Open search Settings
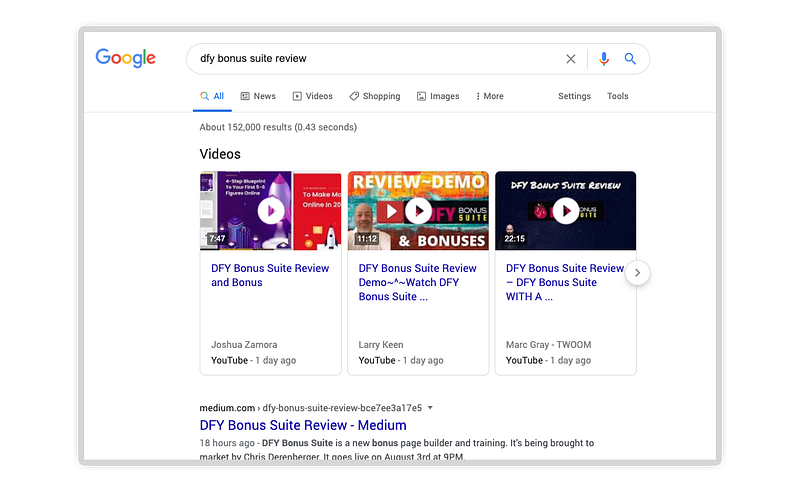 click(574, 96)
